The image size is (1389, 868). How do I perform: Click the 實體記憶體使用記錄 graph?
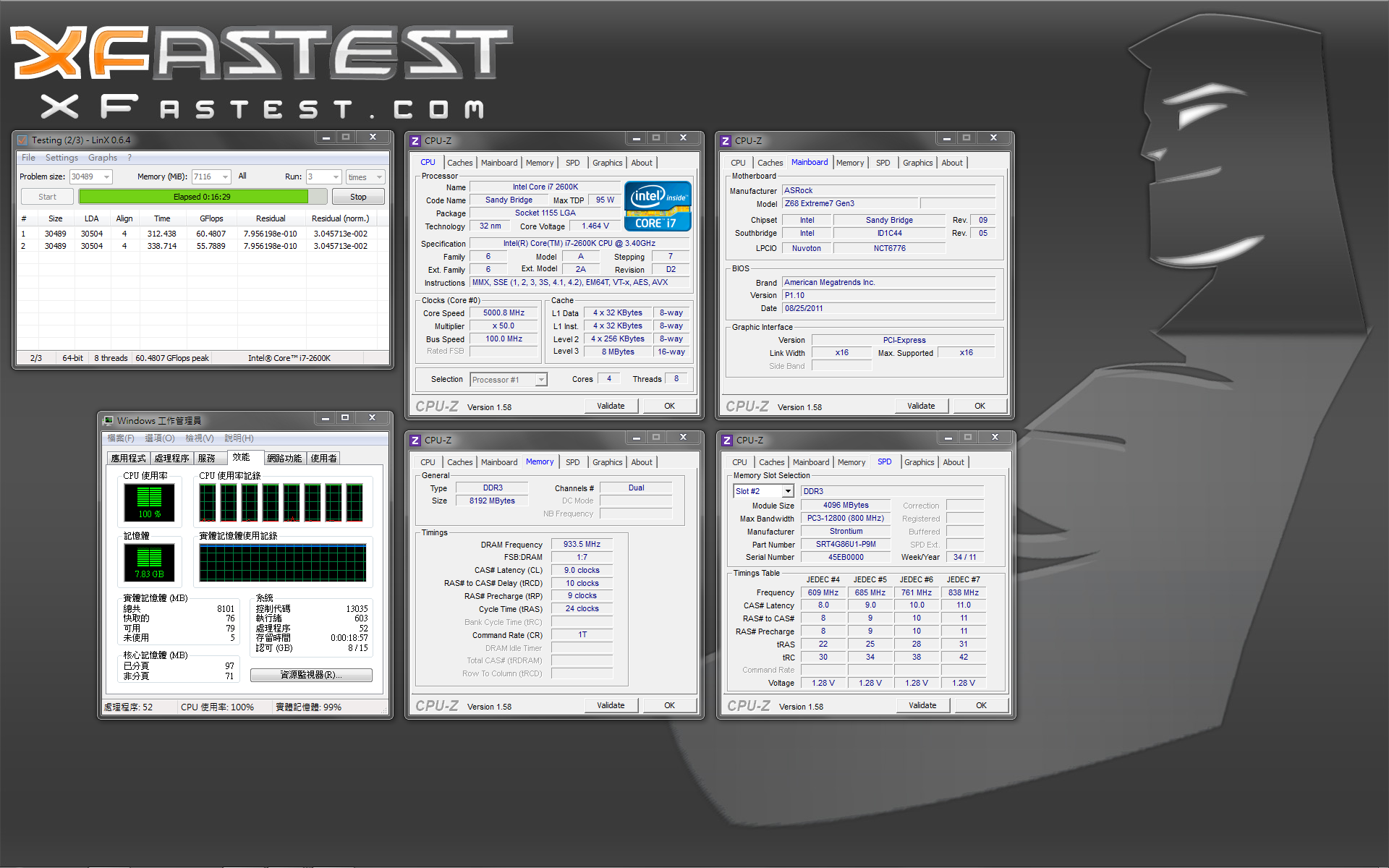click(x=283, y=563)
